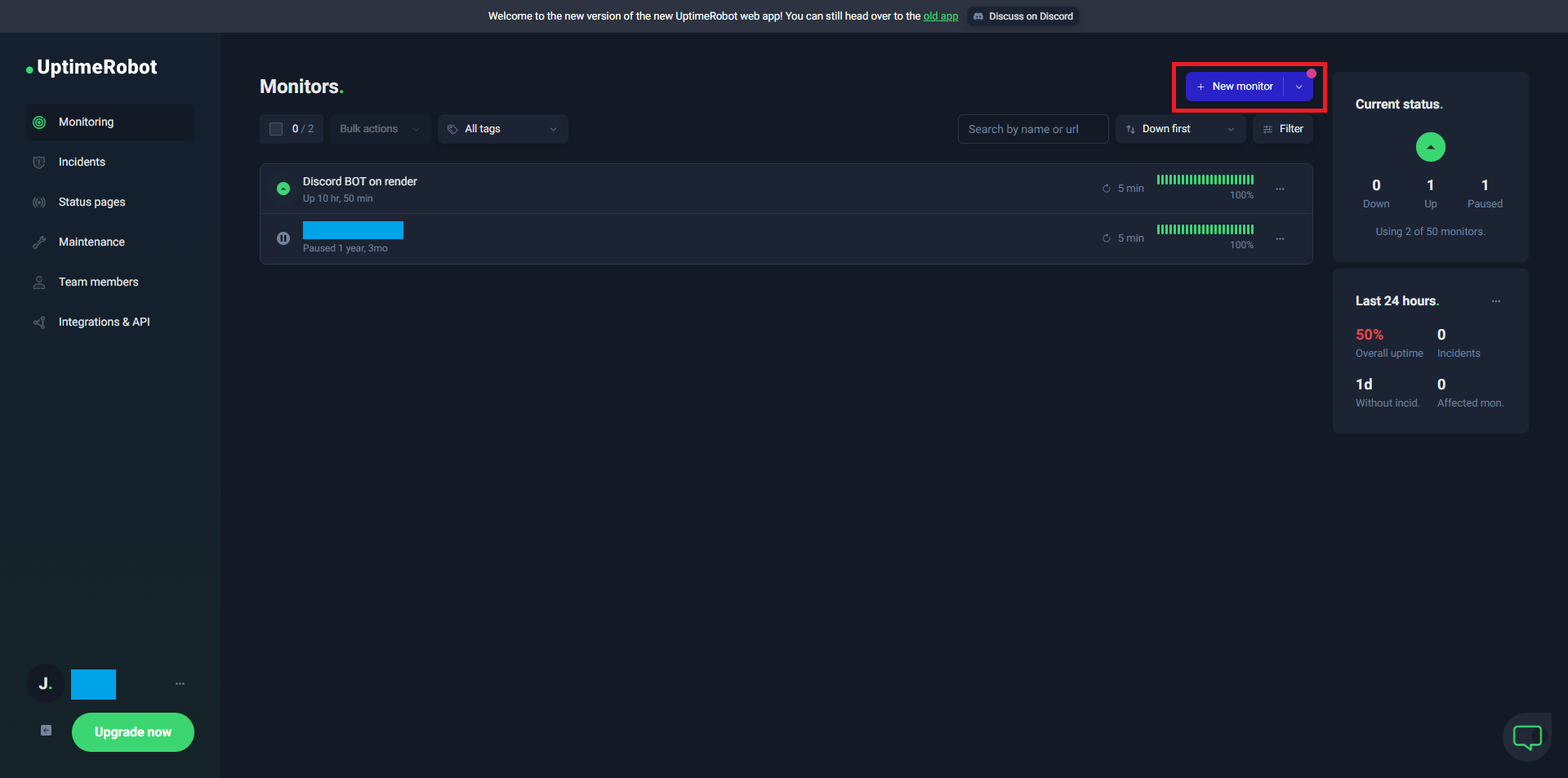This screenshot has width=1568, height=778.
Task: Click the green up status icon of Discord BOT
Action: pyautogui.click(x=283, y=189)
